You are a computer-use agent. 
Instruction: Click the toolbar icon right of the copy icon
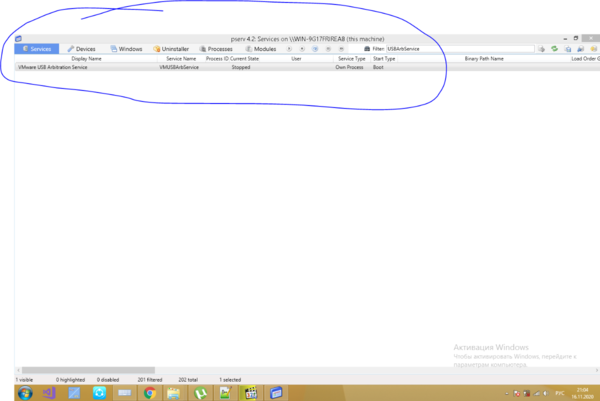[x=580, y=49]
